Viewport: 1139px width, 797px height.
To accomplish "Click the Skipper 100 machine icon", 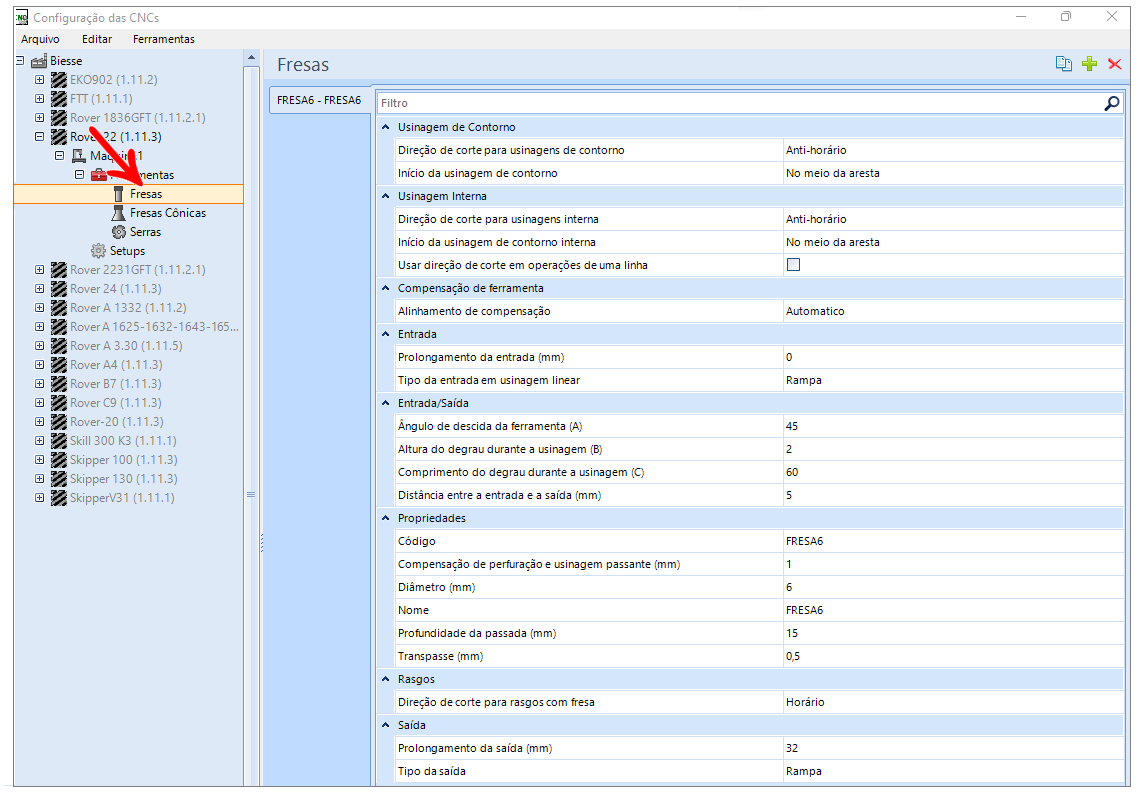I will [x=59, y=460].
